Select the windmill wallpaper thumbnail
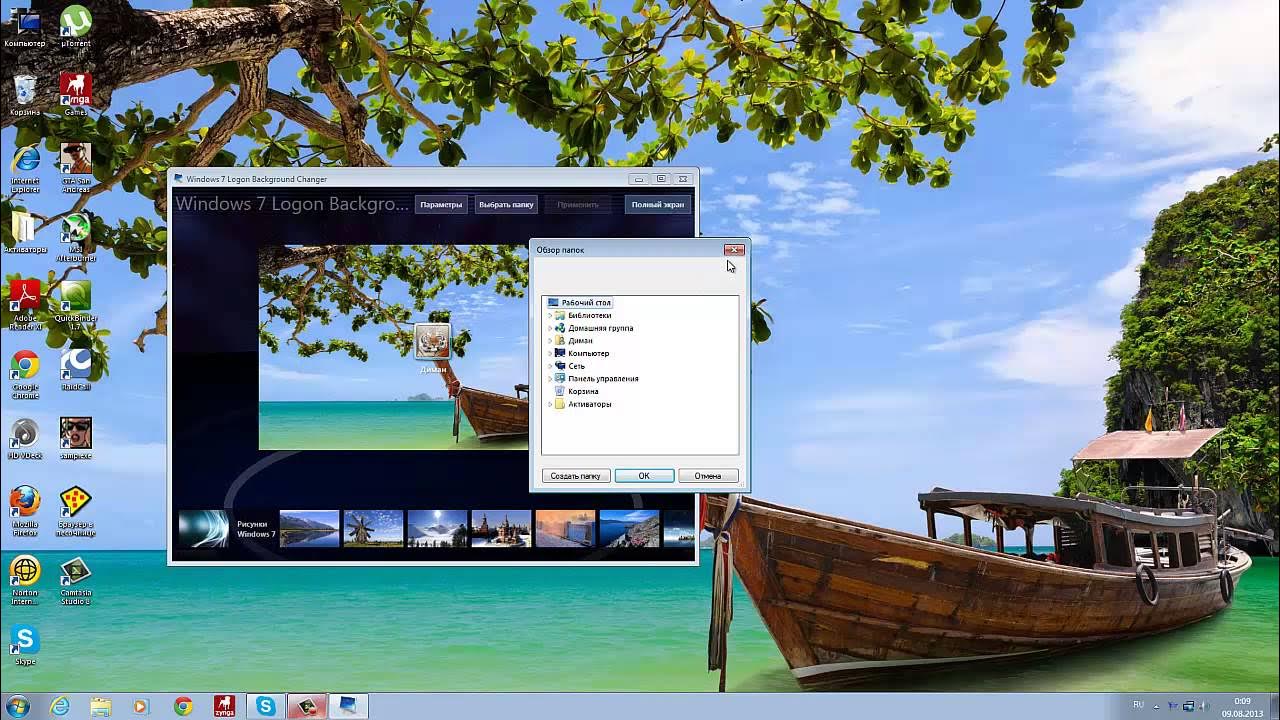 coord(373,529)
